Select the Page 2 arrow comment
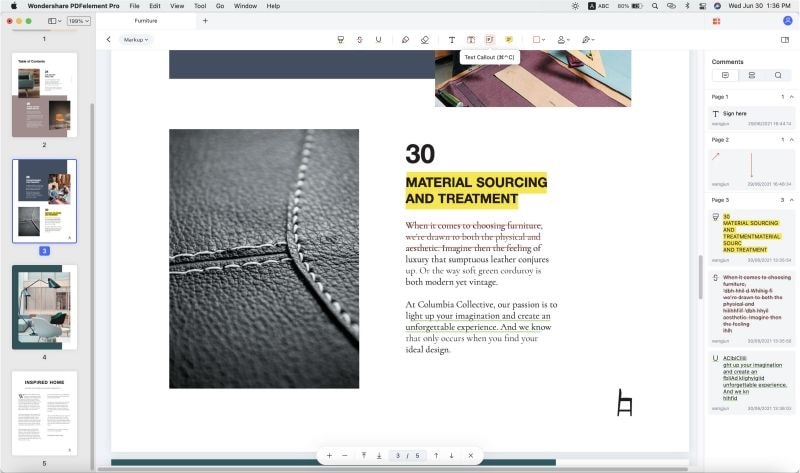Image resolution: width=800 pixels, height=473 pixels. 751,169
